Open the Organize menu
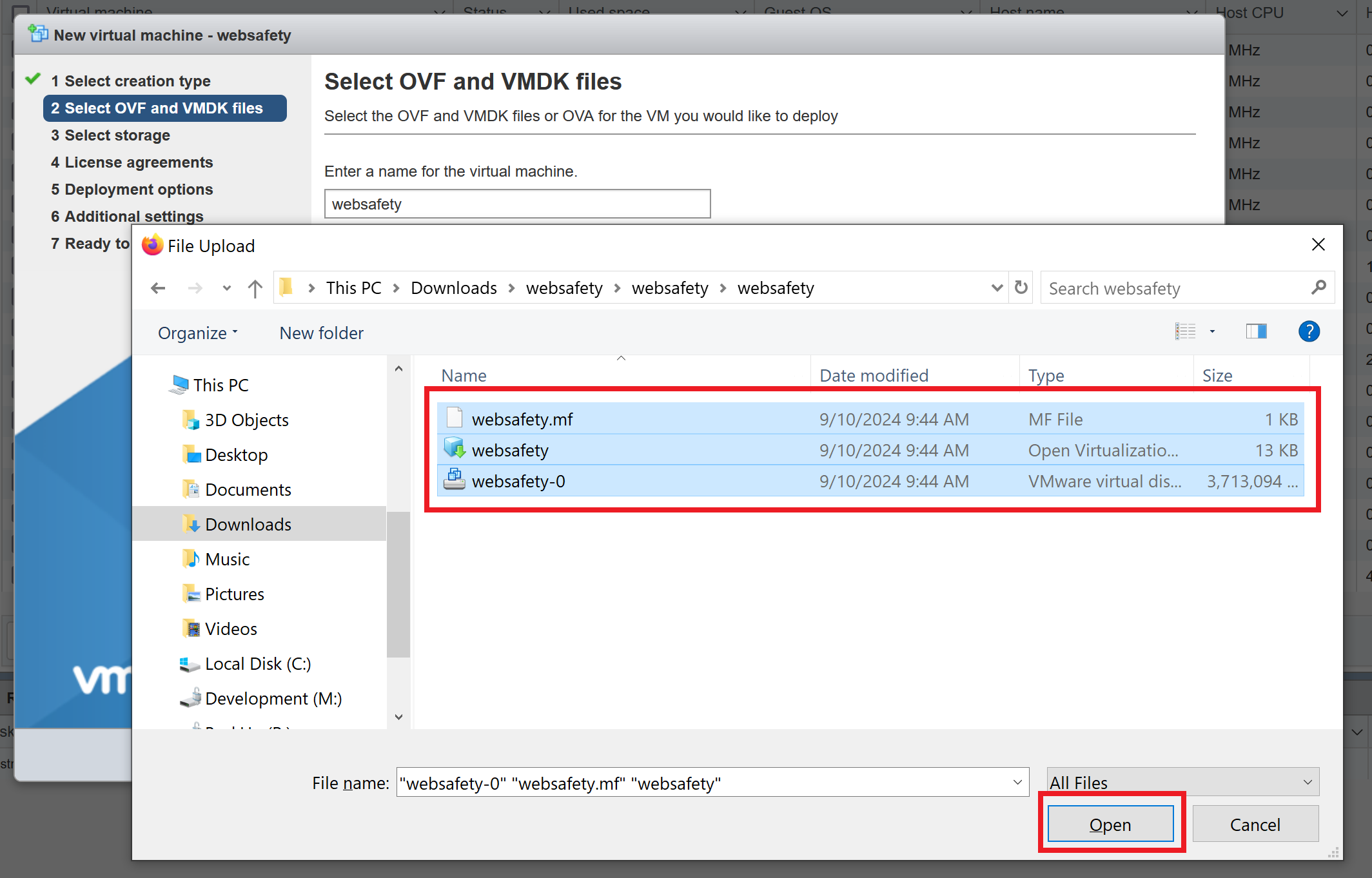Image resolution: width=1372 pixels, height=878 pixels. (x=198, y=333)
